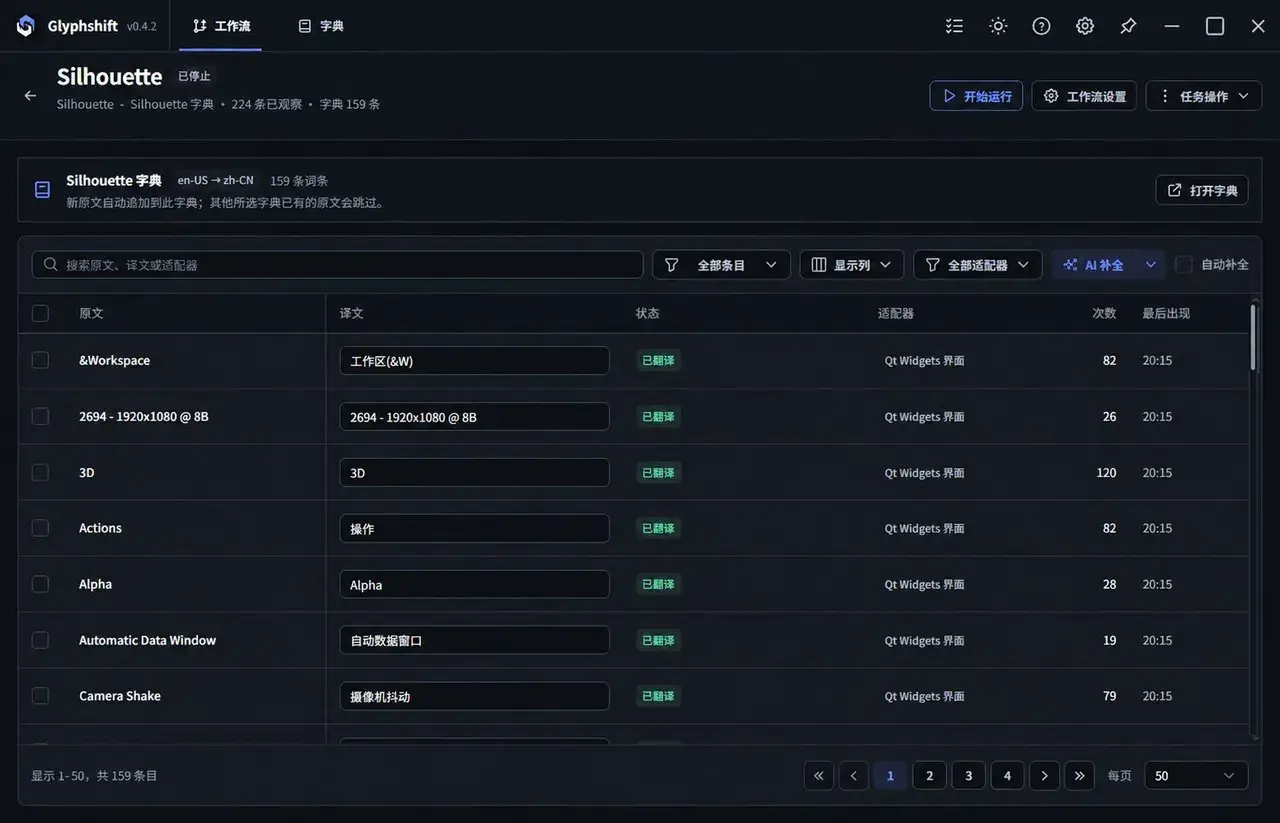Click the Alpha source text cell
Viewport: 1280px width, 823px height.
[96, 584]
